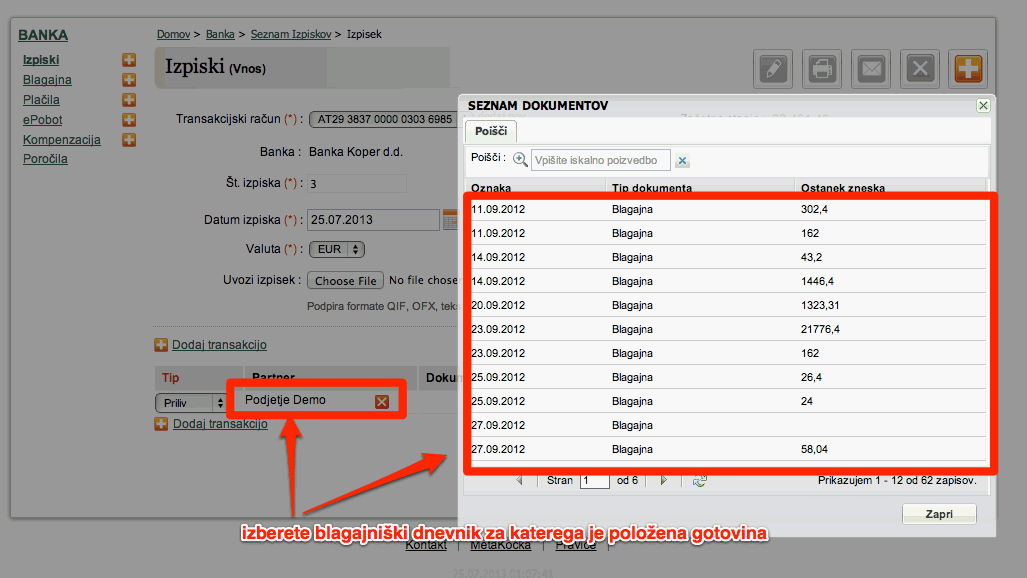Click the refresh icon in document list pager

click(x=700, y=481)
